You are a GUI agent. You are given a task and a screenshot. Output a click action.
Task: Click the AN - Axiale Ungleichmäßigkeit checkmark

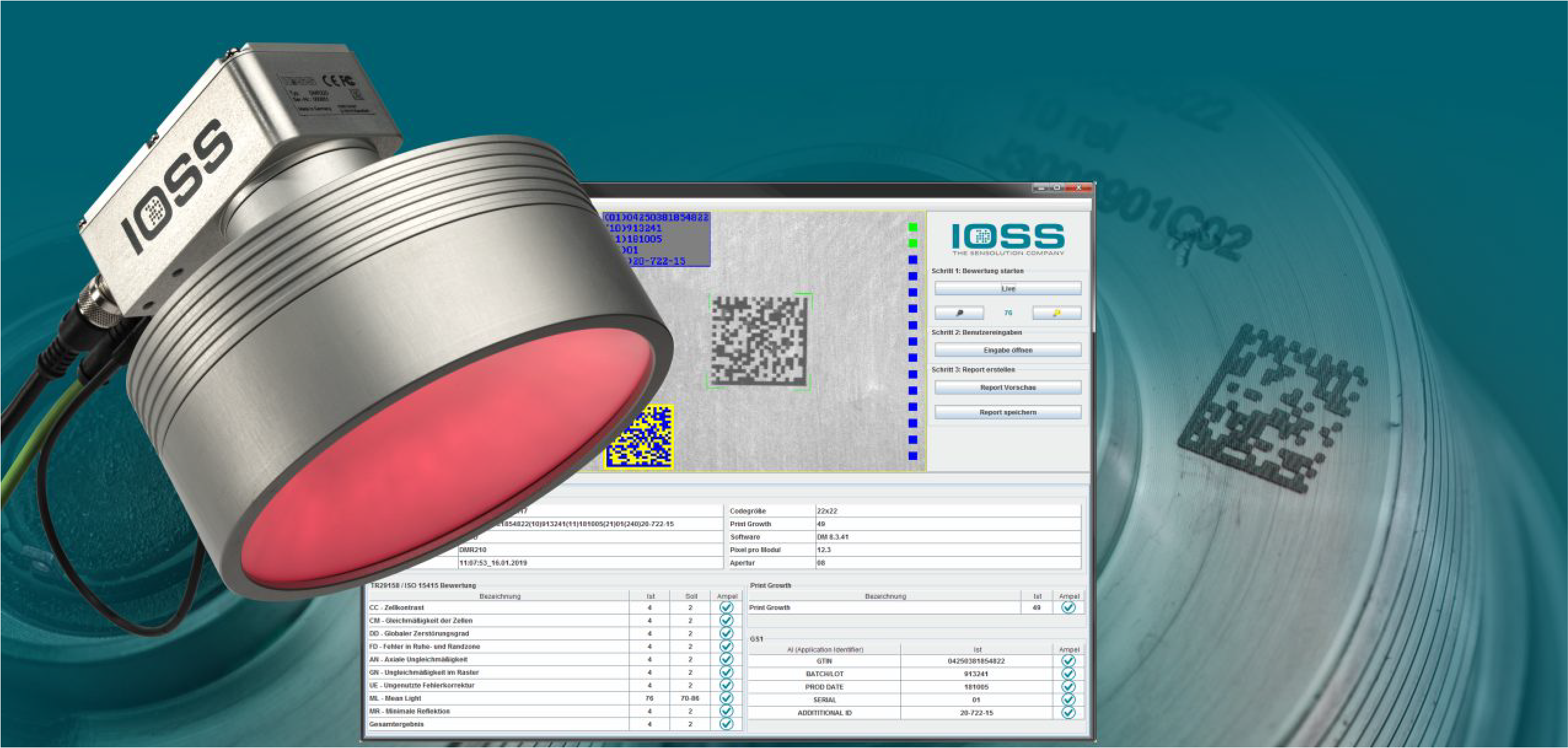pyautogui.click(x=726, y=659)
